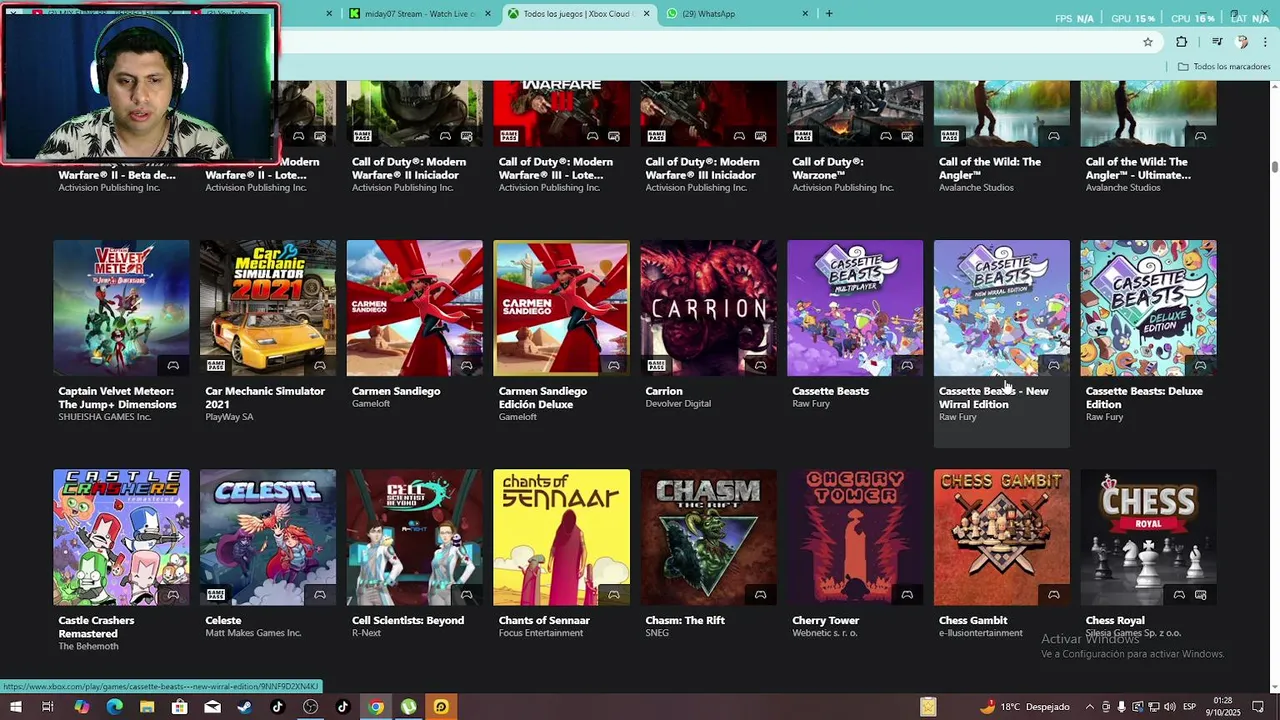Click the Cassette Beasts: Deluxe Edition title
The height and width of the screenshot is (720, 1280).
pos(1144,398)
